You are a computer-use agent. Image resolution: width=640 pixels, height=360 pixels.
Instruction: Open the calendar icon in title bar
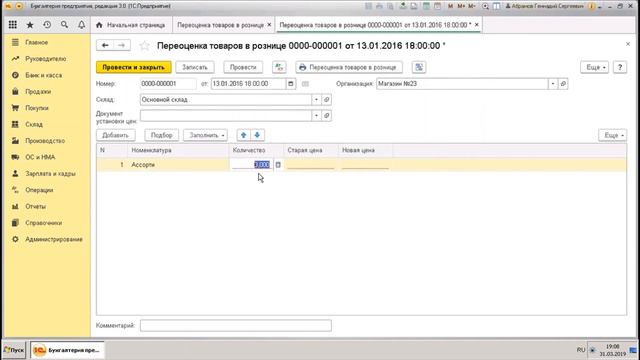437,6
